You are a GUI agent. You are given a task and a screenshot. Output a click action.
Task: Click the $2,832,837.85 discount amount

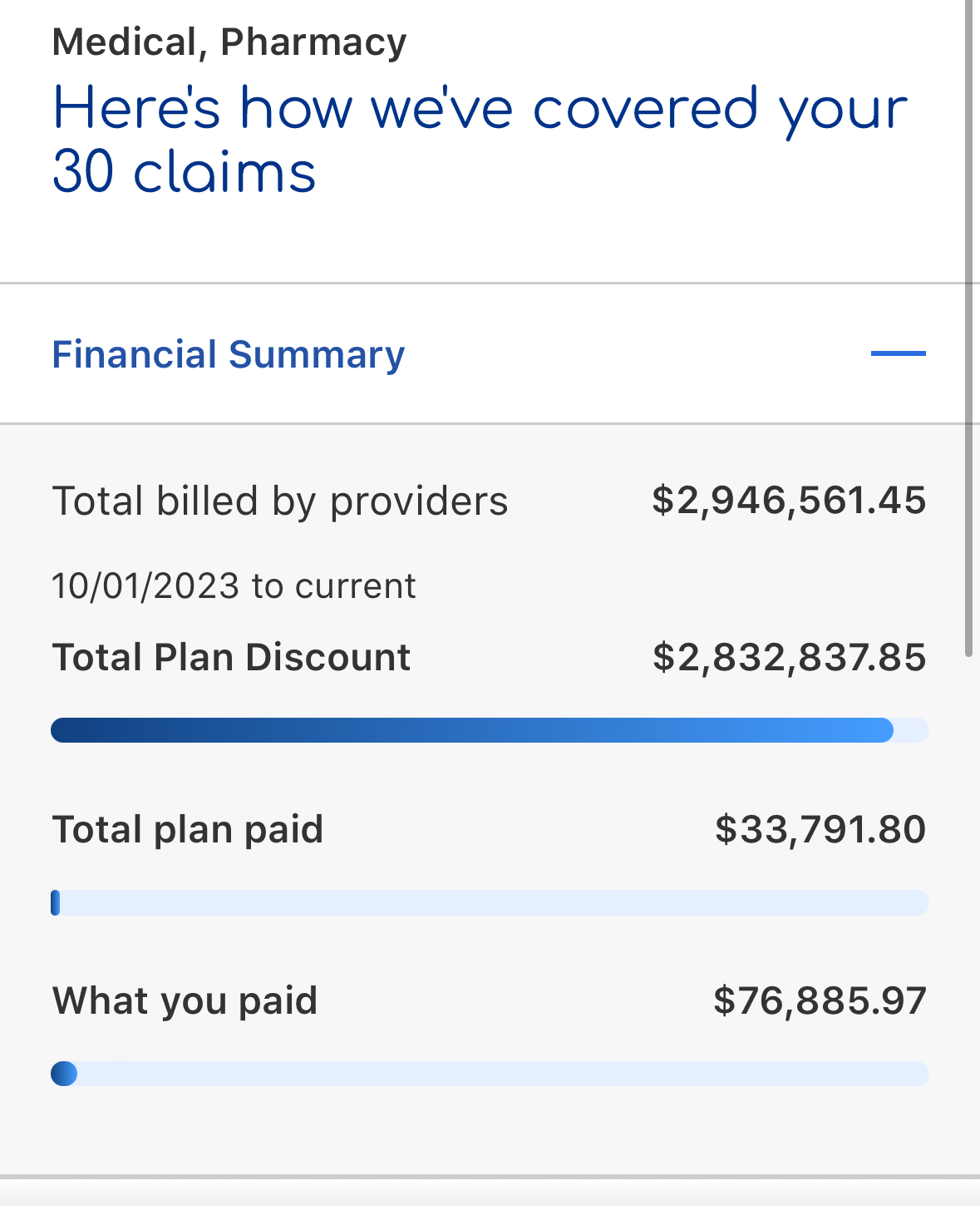790,657
